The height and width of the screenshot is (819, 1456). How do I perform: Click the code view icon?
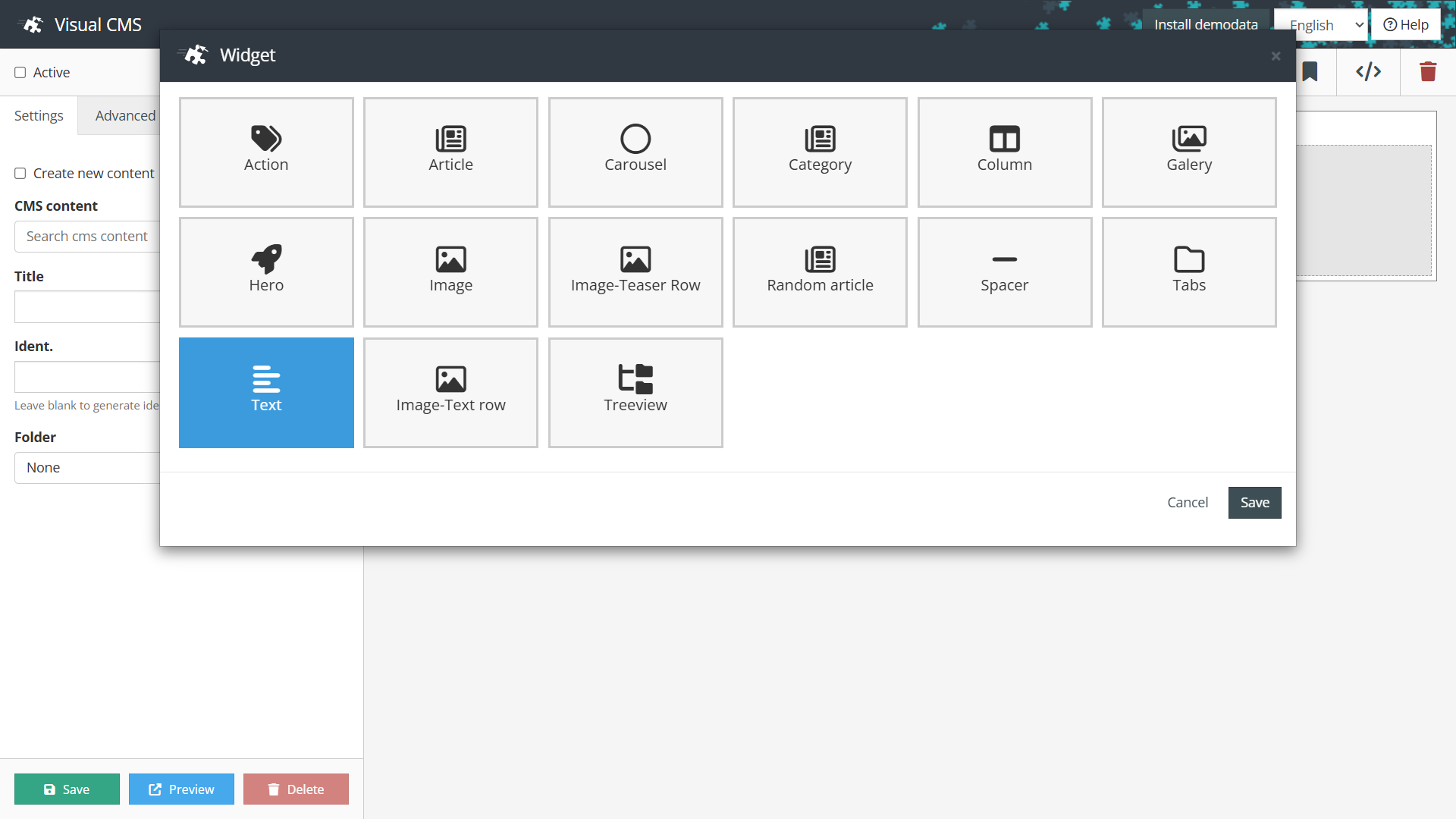(1368, 72)
